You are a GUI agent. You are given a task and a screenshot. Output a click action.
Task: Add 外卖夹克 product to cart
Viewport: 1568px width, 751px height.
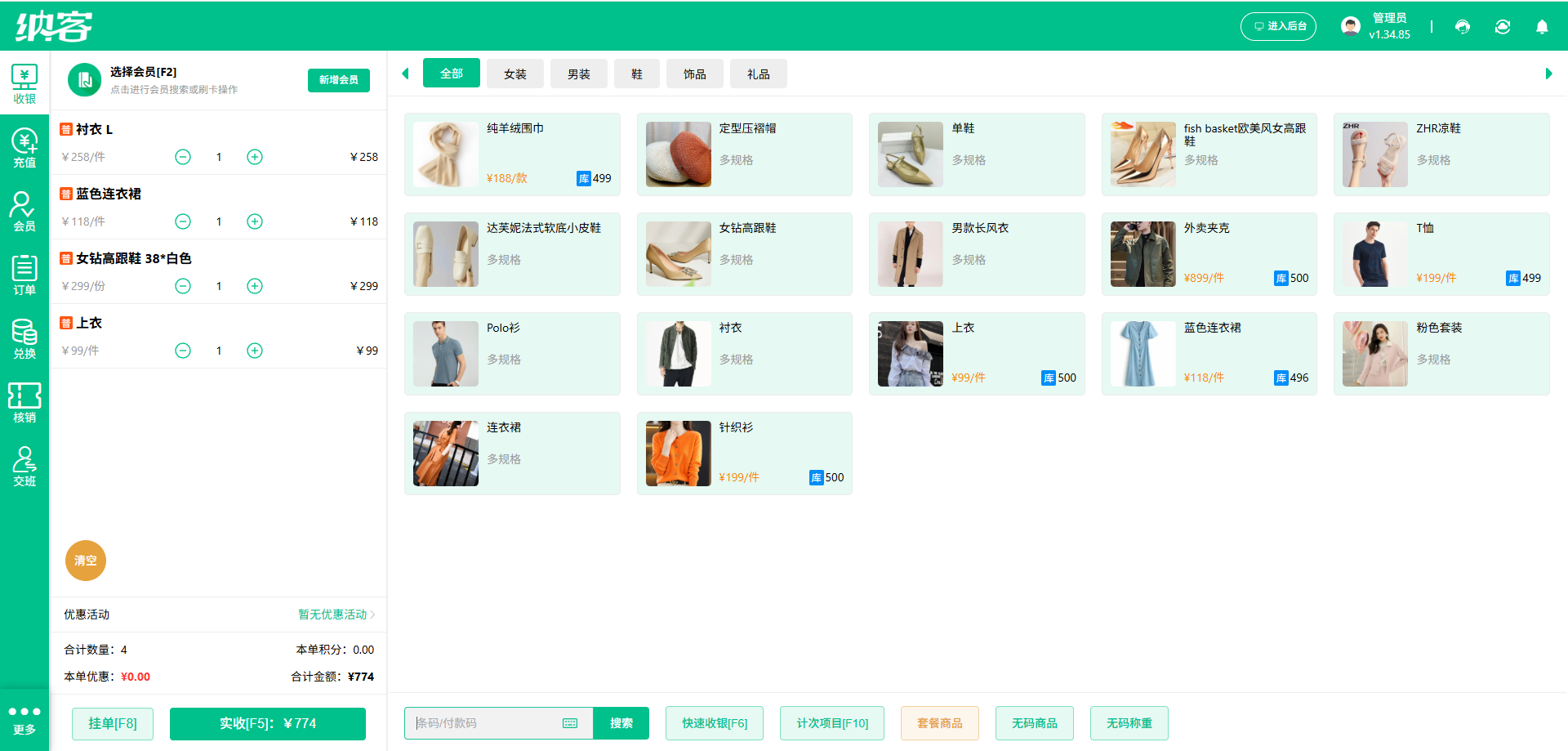point(1209,254)
